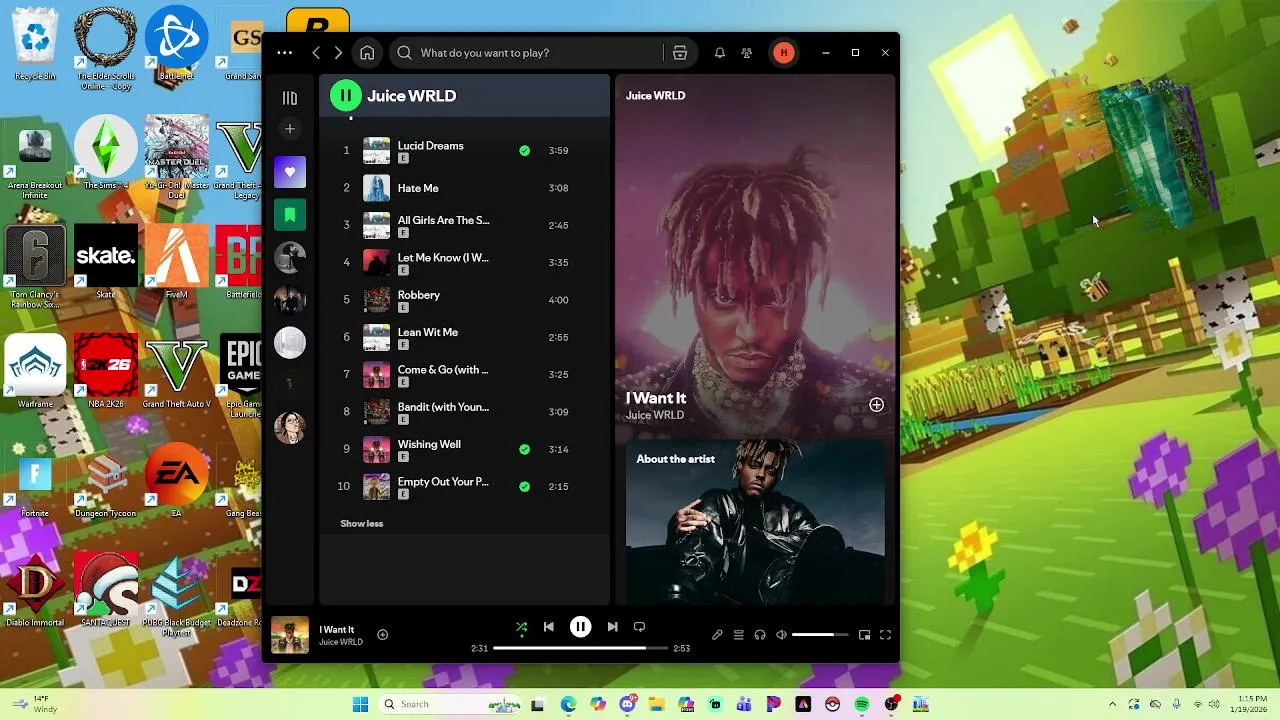Select EA desktop shortcut
The height and width of the screenshot is (720, 1280).
[x=176, y=482]
